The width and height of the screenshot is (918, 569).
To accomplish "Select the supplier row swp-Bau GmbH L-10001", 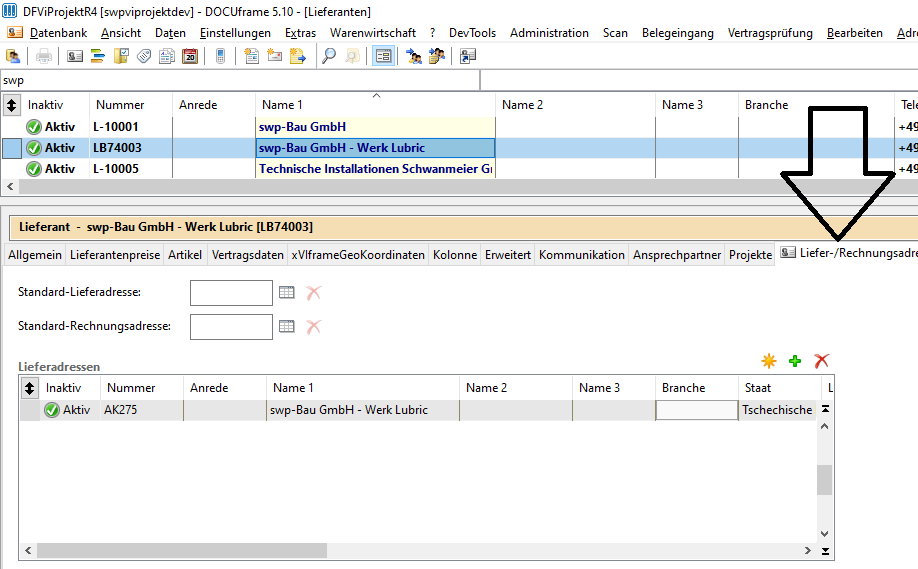I will 459,126.
